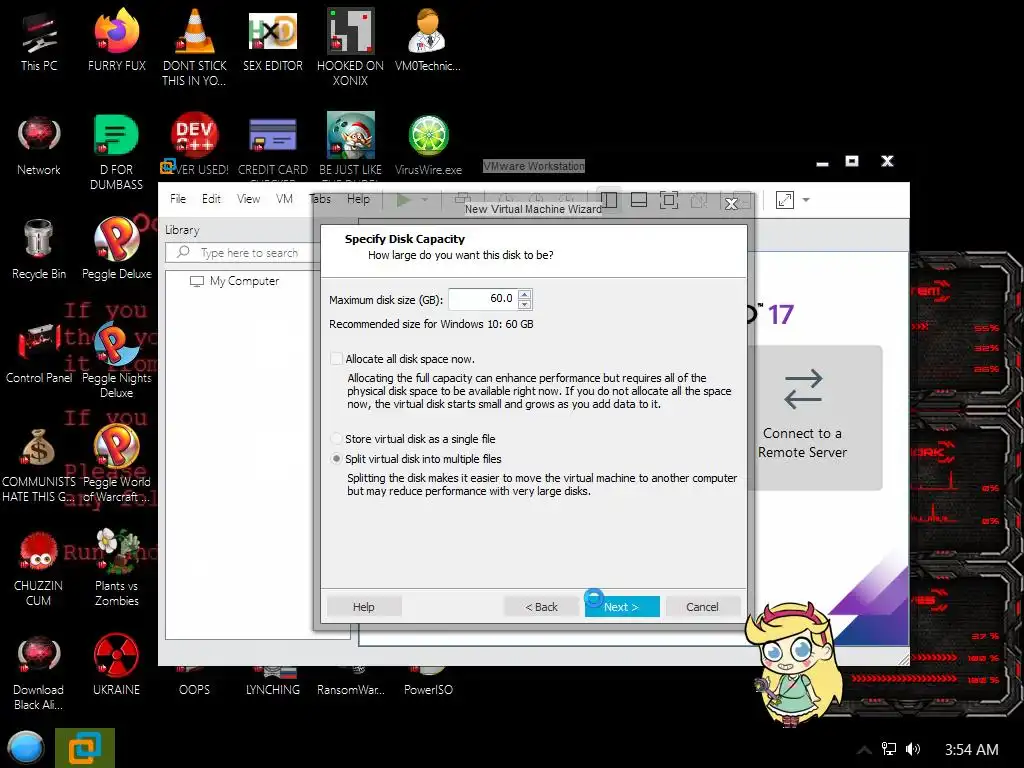Open the File menu
The image size is (1024, 768).
(x=178, y=199)
